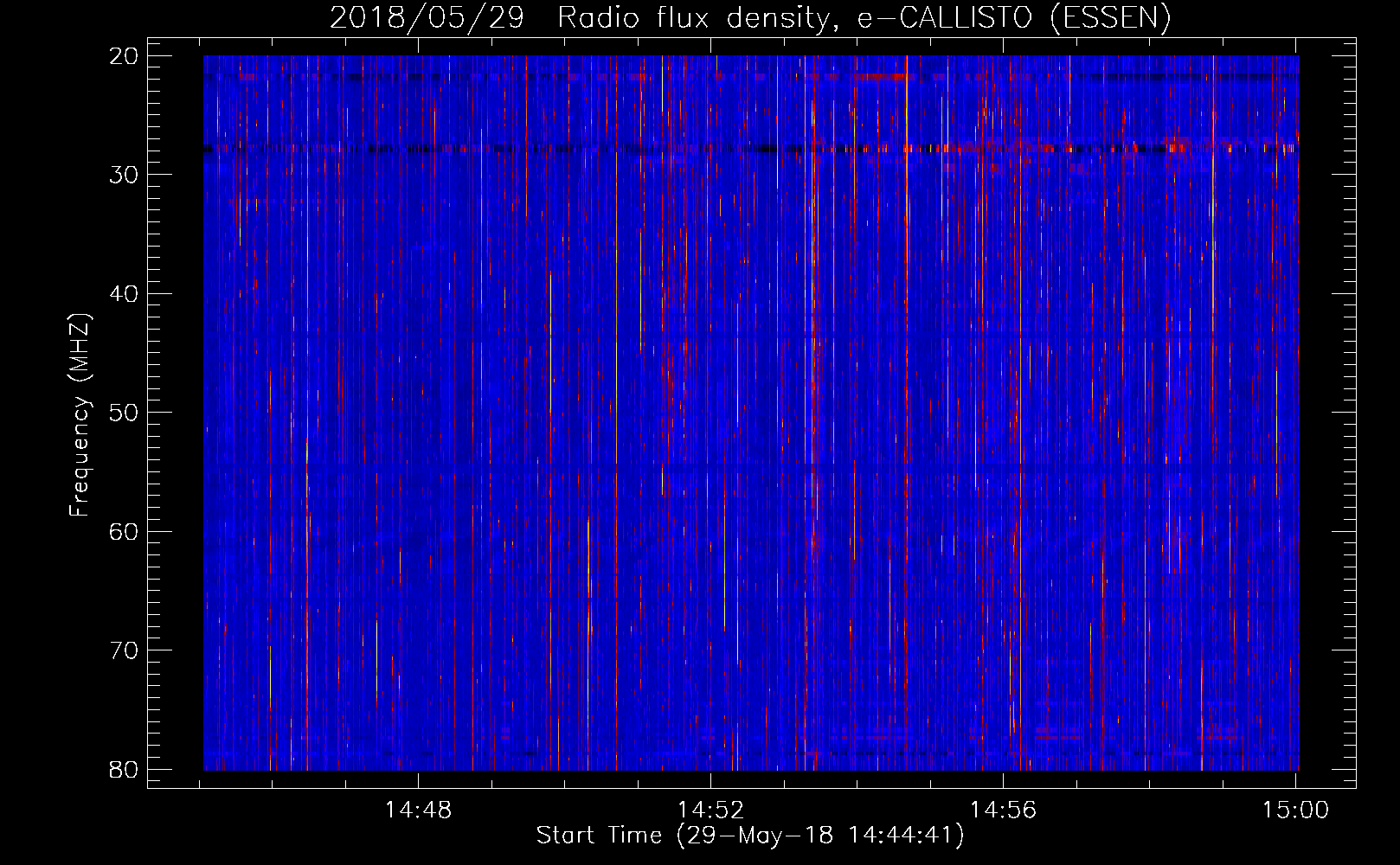Click the date "2018/05/29" in the title
The height and width of the screenshot is (865, 1400).
[427, 17]
